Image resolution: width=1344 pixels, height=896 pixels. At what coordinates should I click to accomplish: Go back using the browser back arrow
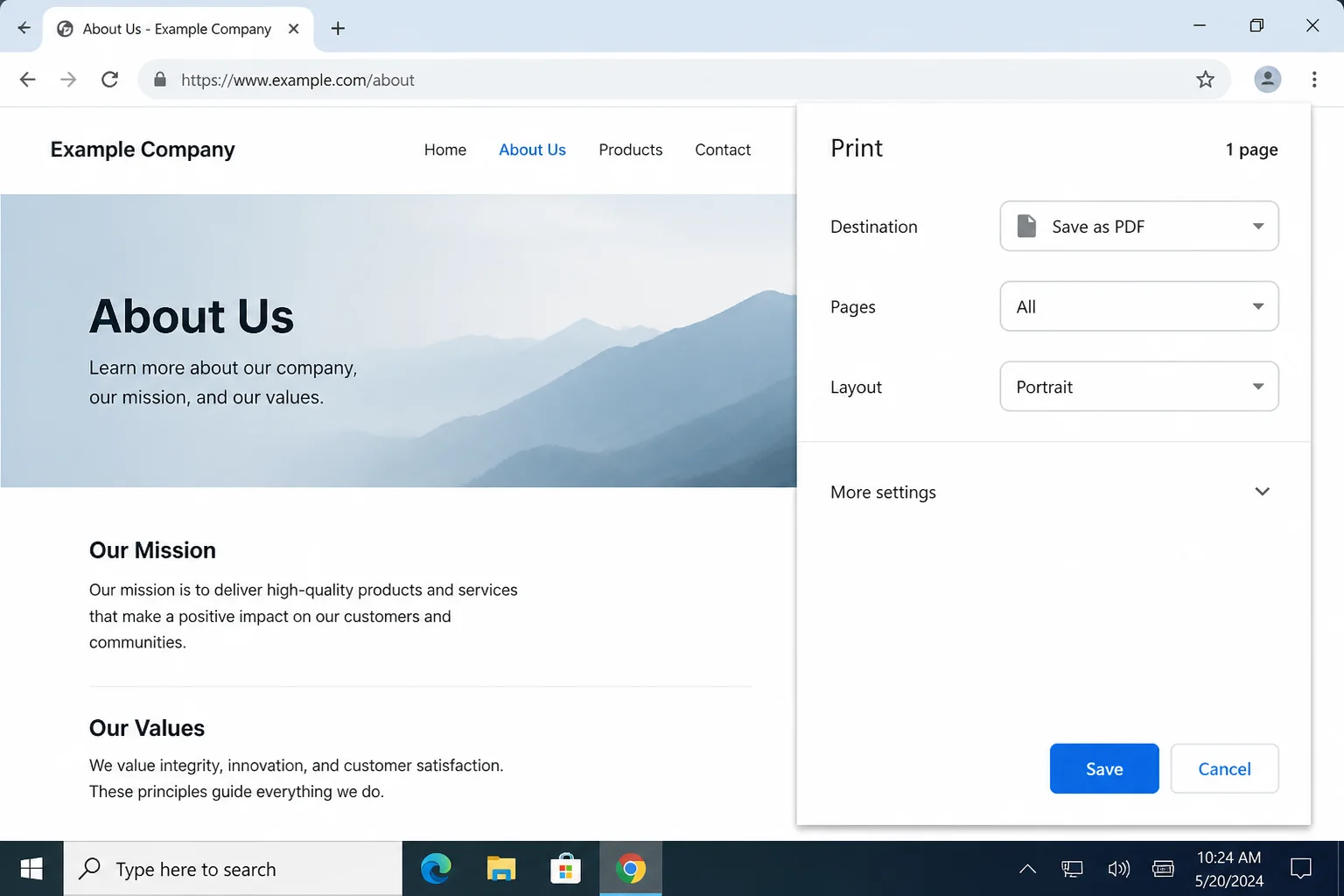pos(27,80)
